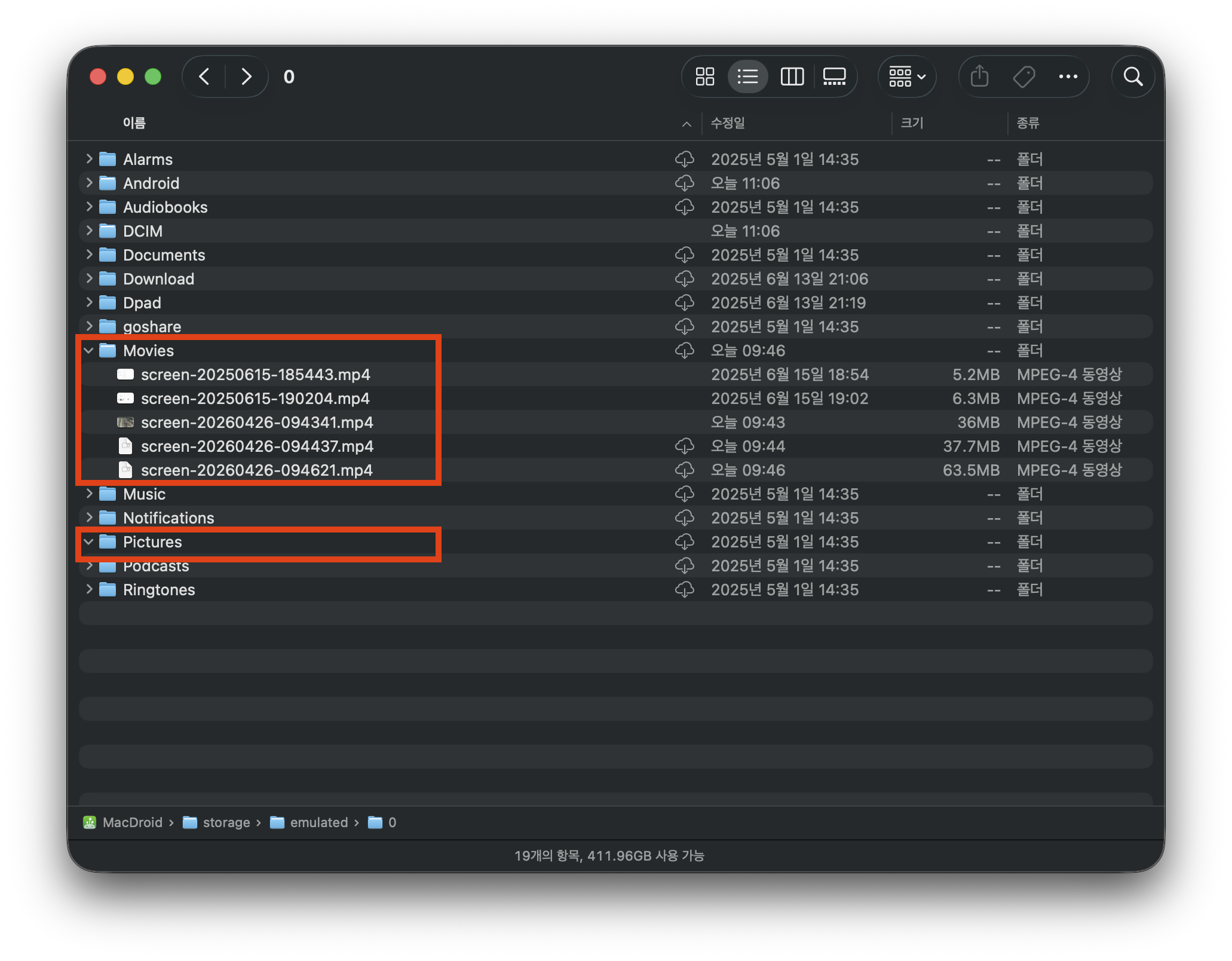Click the Share toolbar icon
Viewport: 1232px width, 961px height.
[979, 76]
